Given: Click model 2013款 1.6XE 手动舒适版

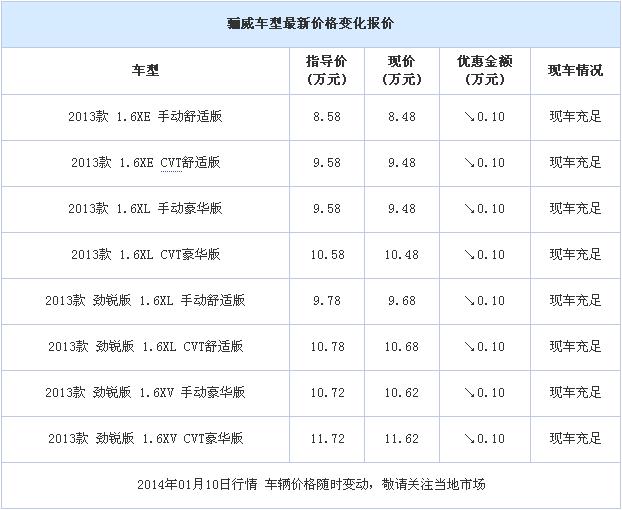Looking at the screenshot, I should 145,117.
